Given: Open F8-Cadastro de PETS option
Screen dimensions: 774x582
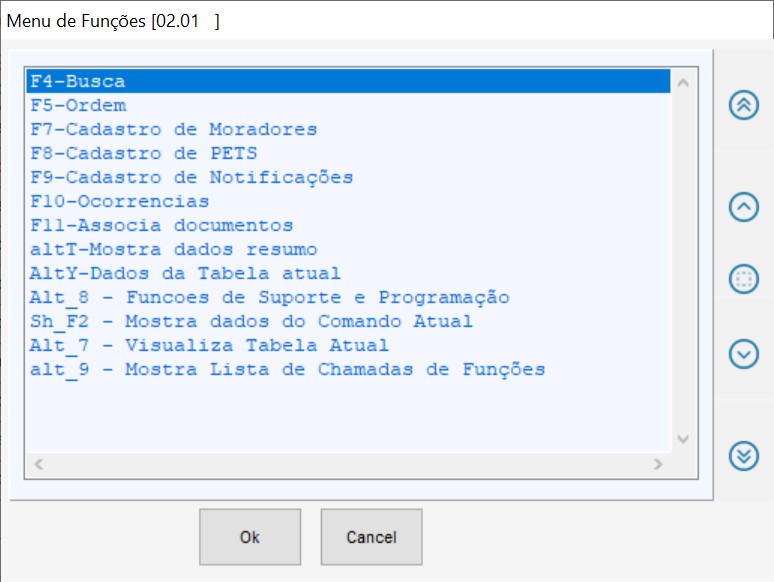Looking at the screenshot, I should [x=144, y=153].
